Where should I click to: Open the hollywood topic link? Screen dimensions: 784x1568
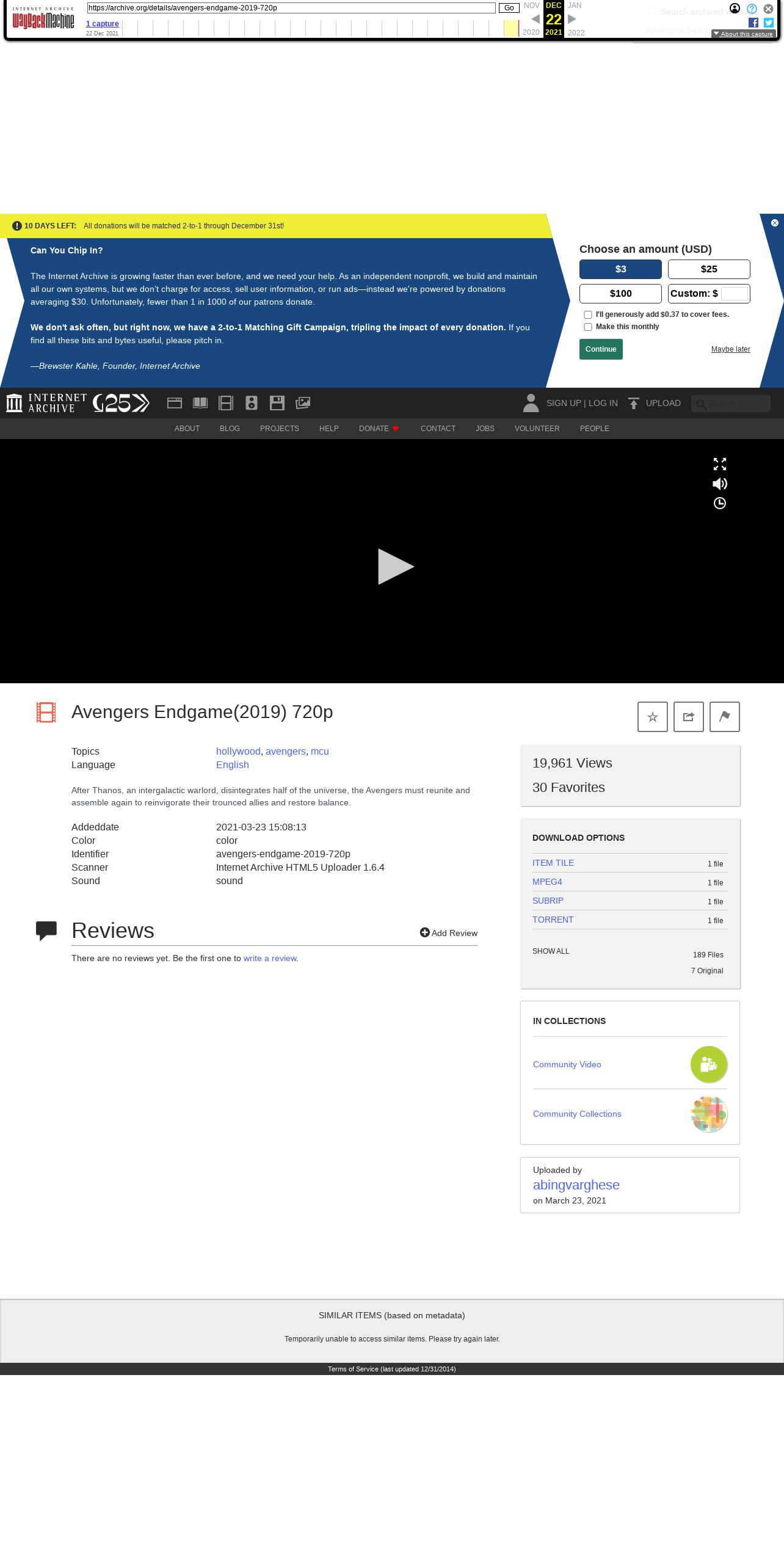(x=238, y=752)
